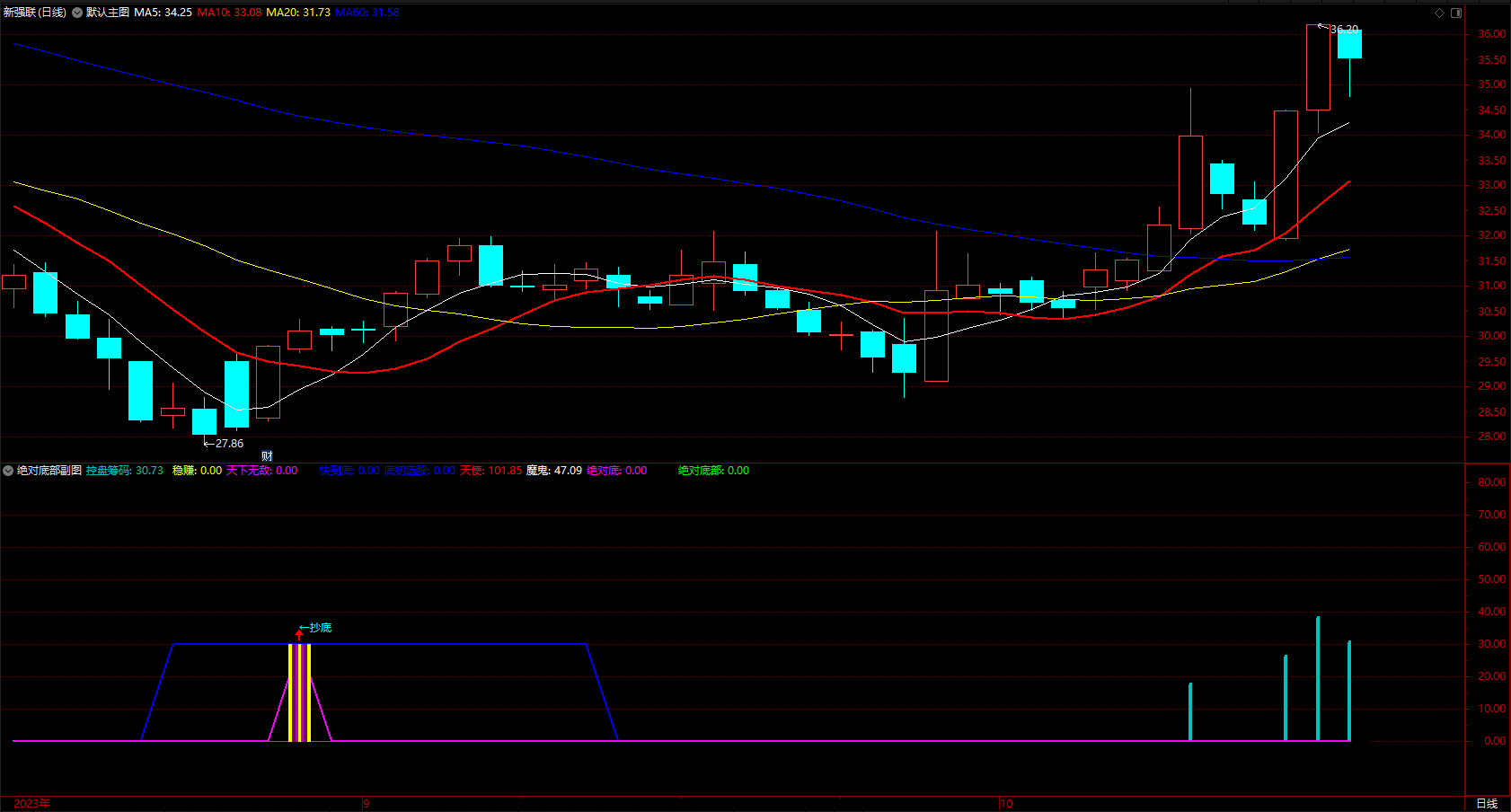The height and width of the screenshot is (812, 1511).
Task: Select the 稳赚: 0.00 value
Action: [x=197, y=471]
